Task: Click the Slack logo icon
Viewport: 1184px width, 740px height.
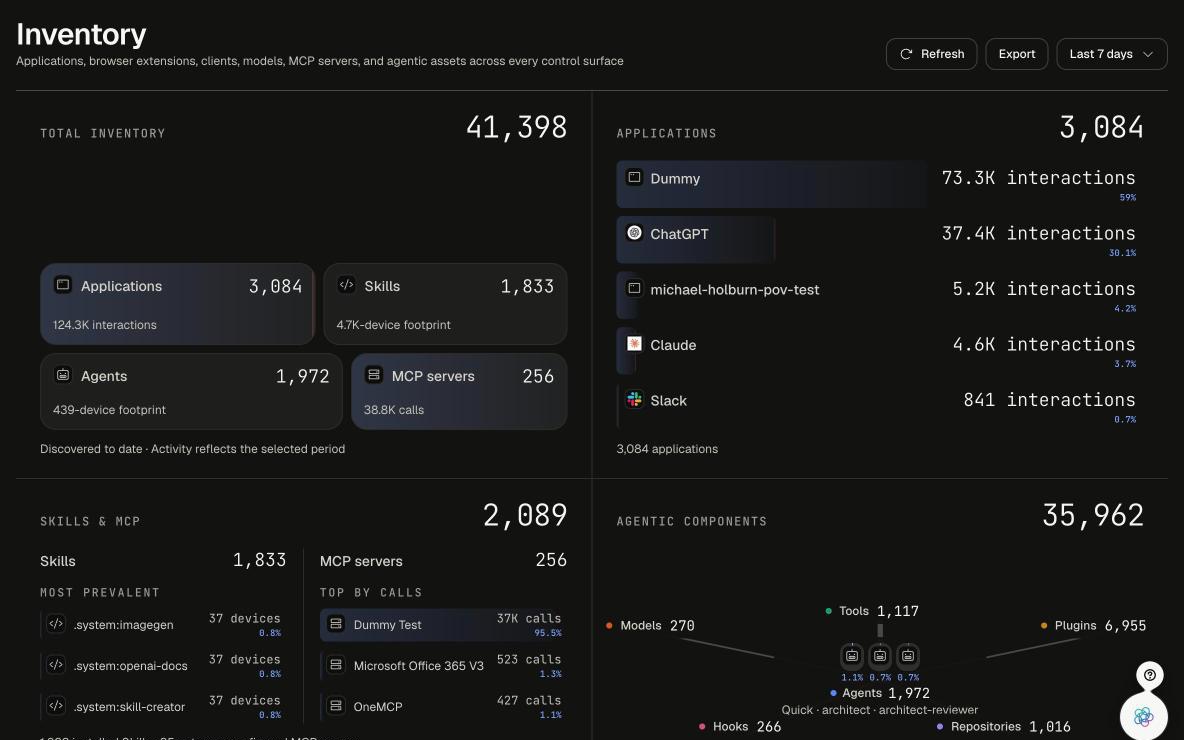Action: tap(634, 399)
